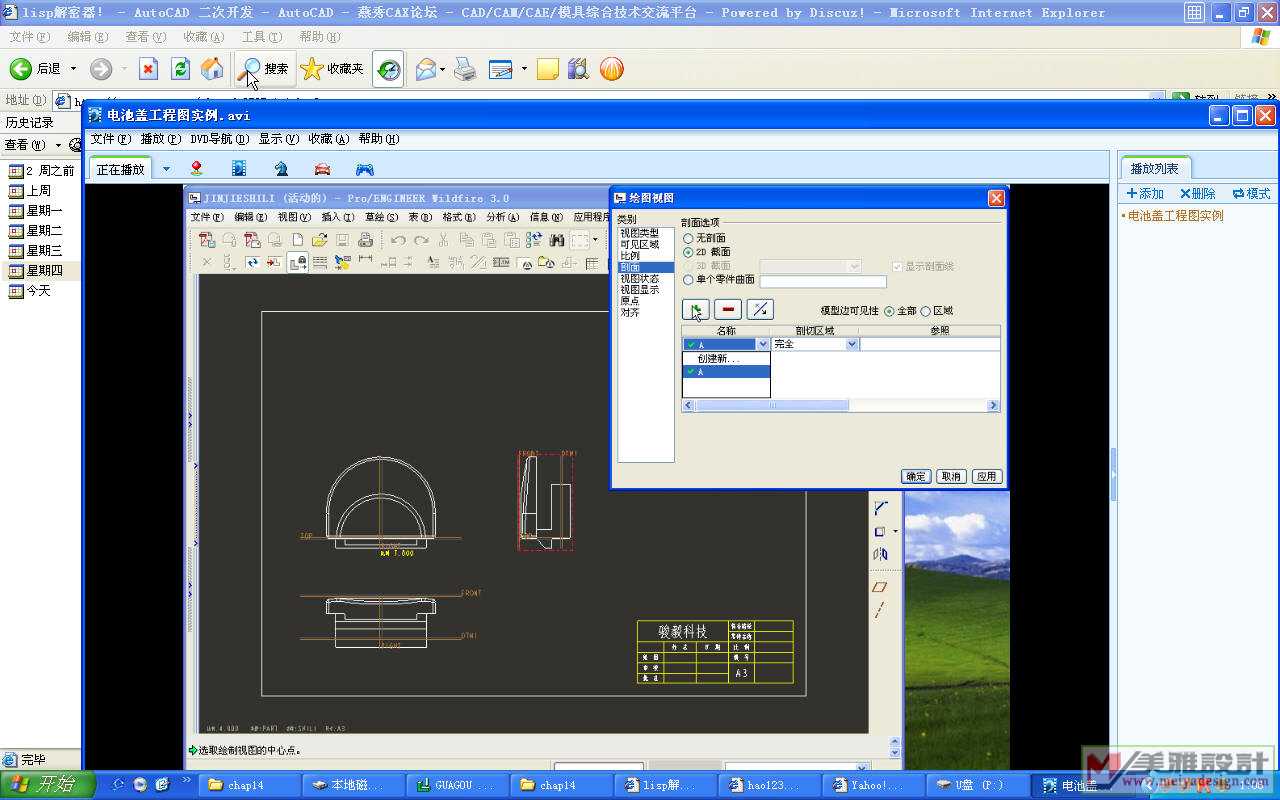Select the 2D 截面 radio button

point(688,252)
